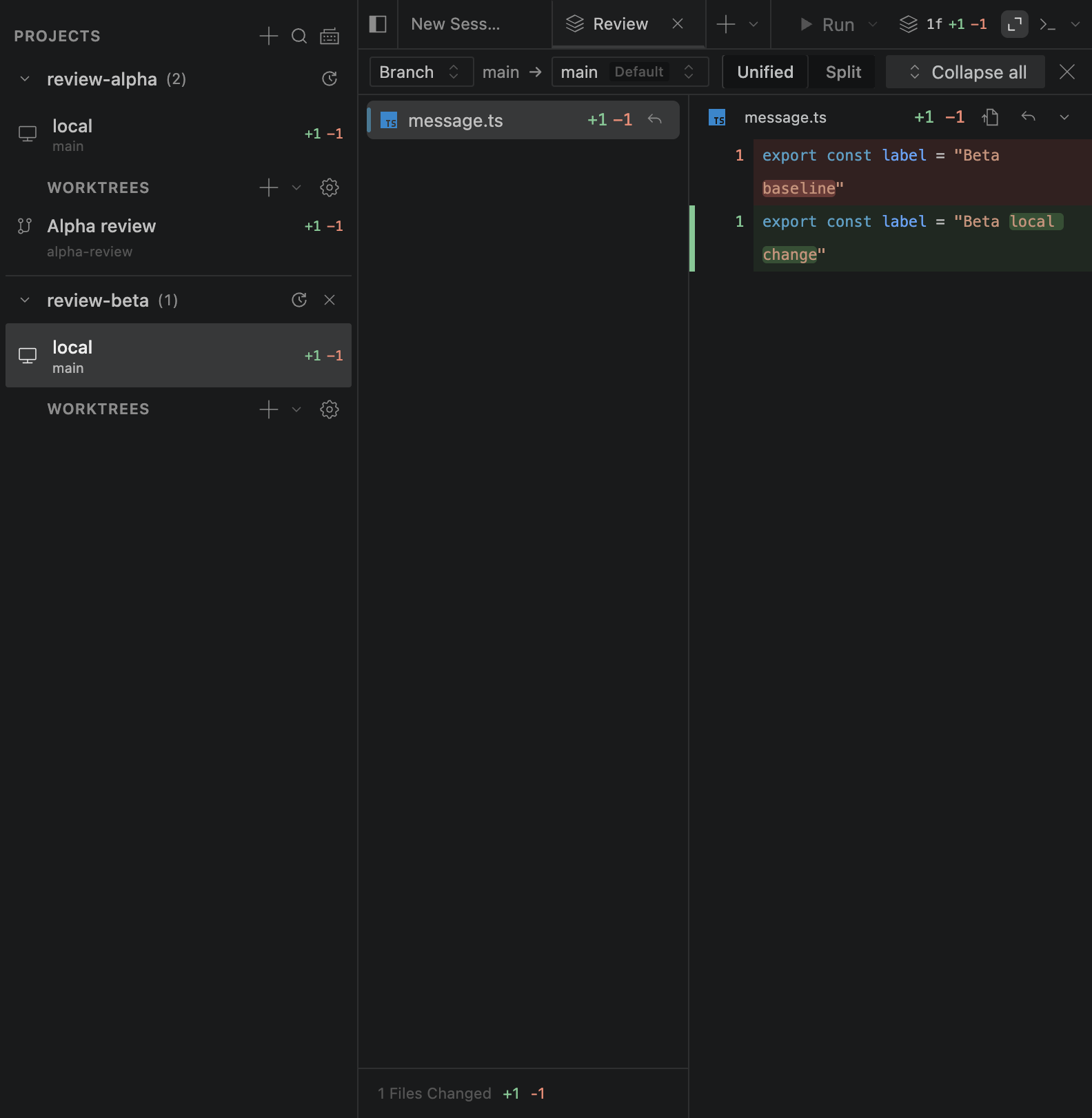
Task: Revert message.ts from file list
Action: (x=655, y=120)
